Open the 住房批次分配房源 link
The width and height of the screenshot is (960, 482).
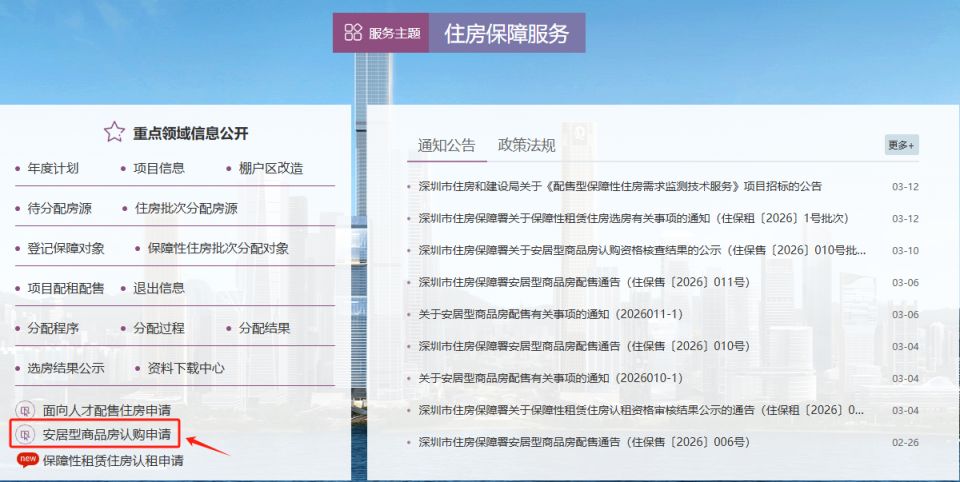[186, 208]
